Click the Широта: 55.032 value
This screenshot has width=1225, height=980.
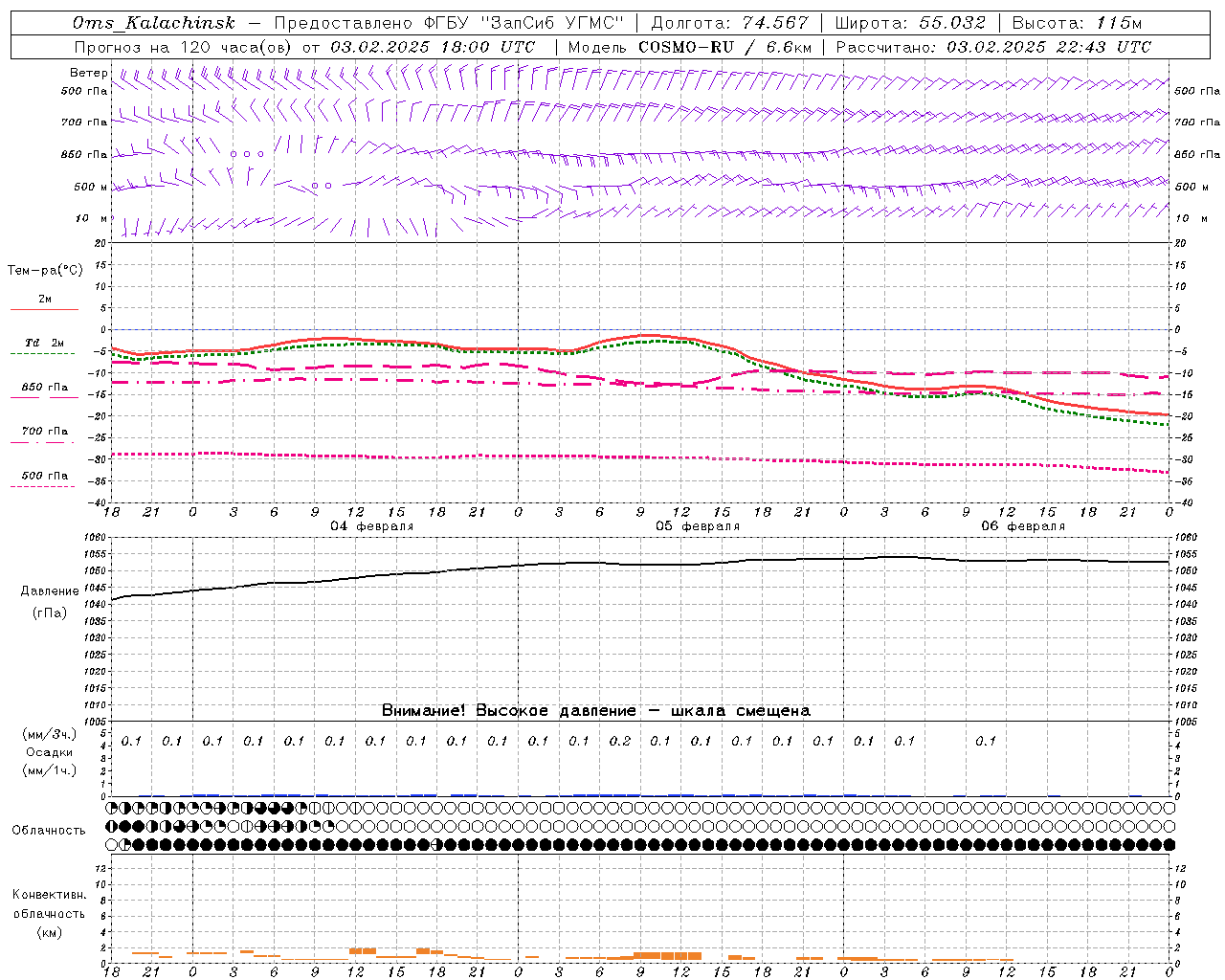[910, 23]
